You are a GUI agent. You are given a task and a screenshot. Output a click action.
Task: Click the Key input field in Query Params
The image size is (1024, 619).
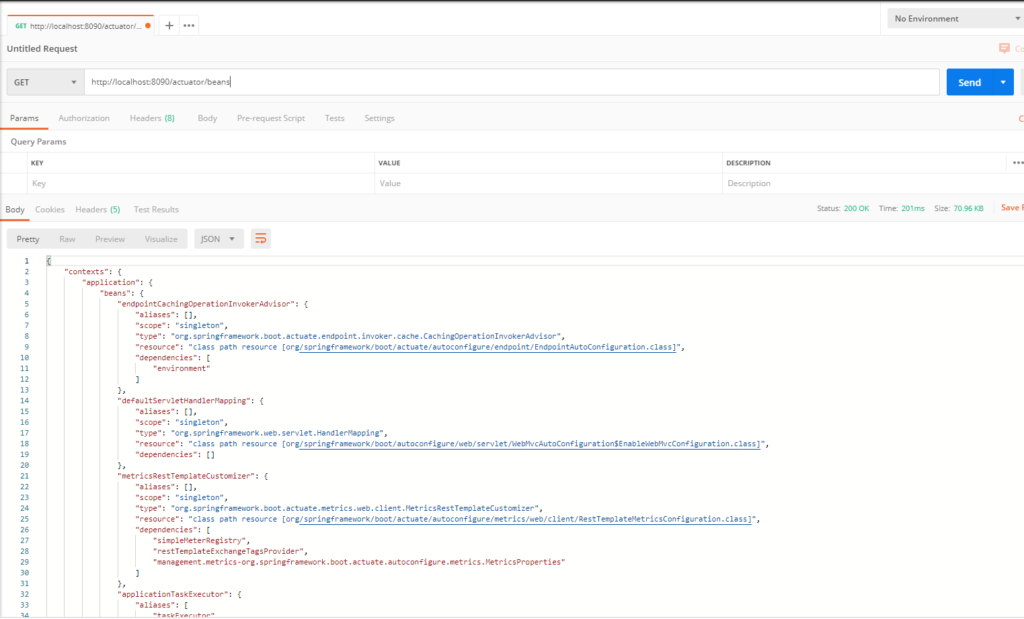[x=200, y=184]
